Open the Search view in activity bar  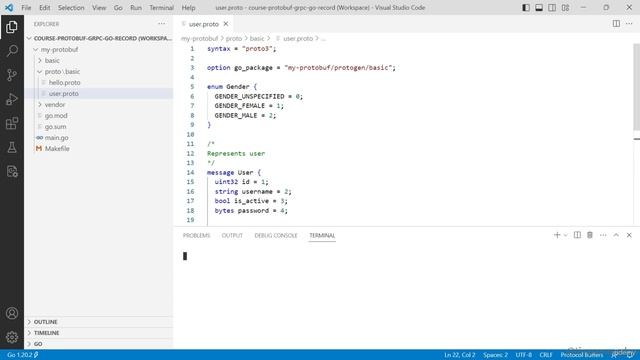click(12, 51)
